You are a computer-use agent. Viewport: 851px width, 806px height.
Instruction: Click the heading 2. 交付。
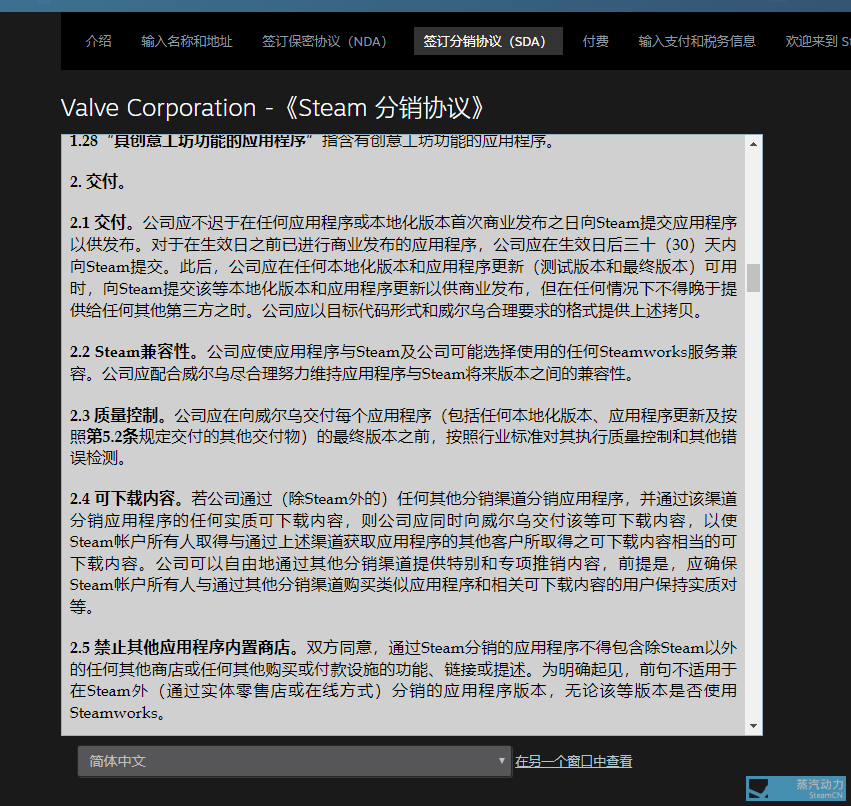98,181
